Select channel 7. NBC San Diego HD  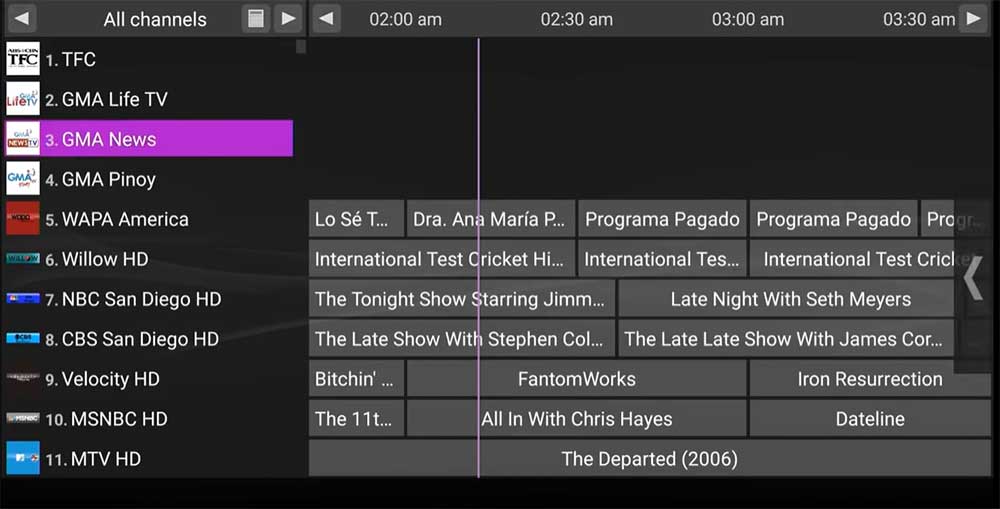[x=150, y=299]
